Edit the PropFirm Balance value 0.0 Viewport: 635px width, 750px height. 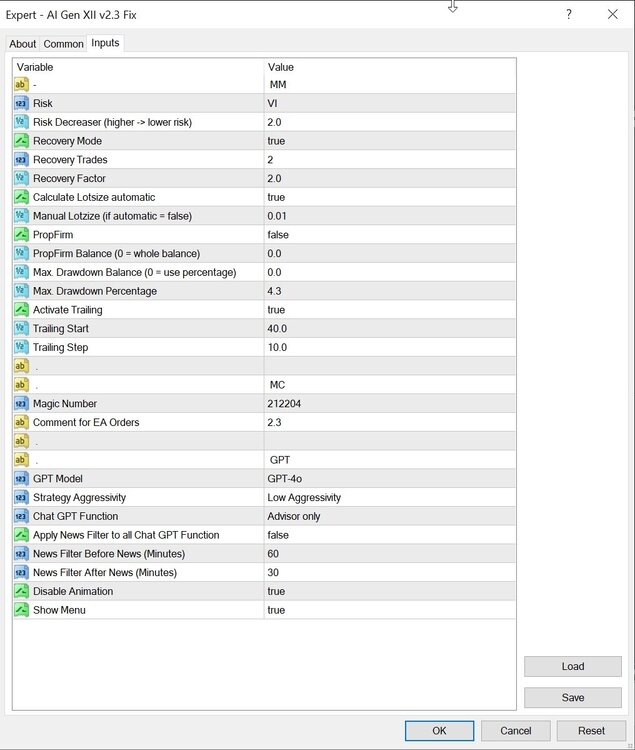[x=390, y=254]
